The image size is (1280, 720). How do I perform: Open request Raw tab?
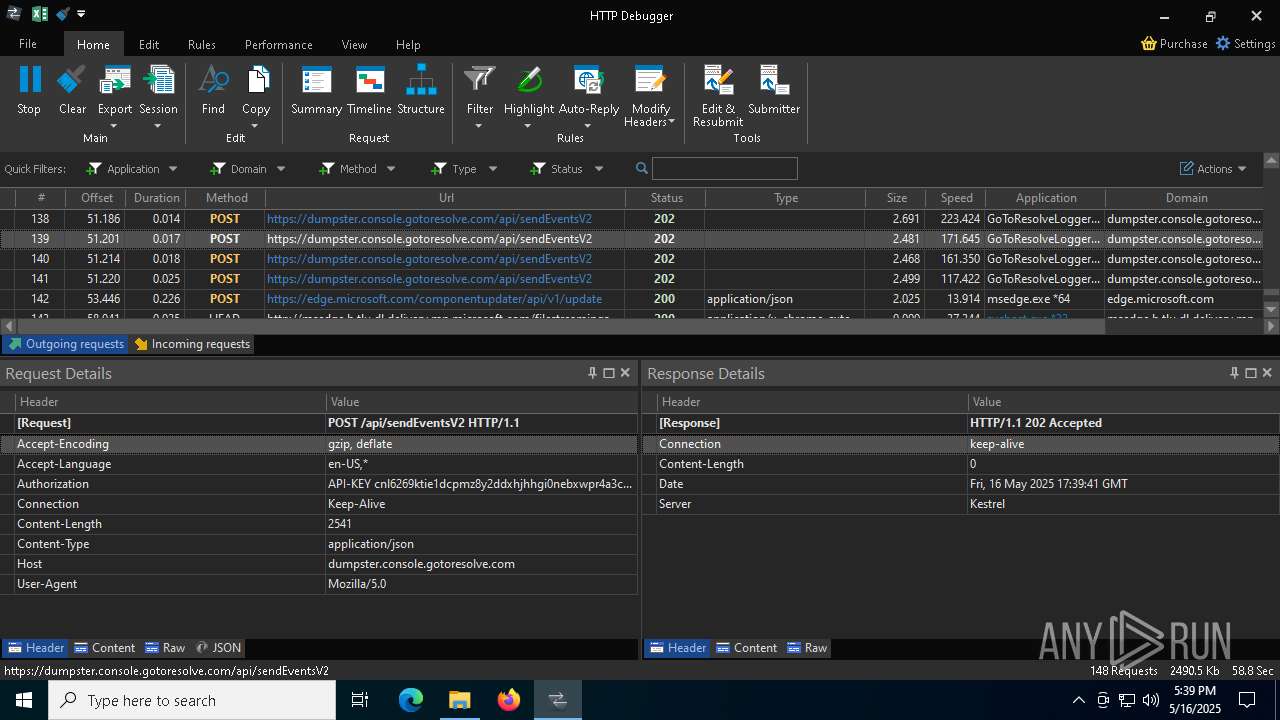(165, 648)
